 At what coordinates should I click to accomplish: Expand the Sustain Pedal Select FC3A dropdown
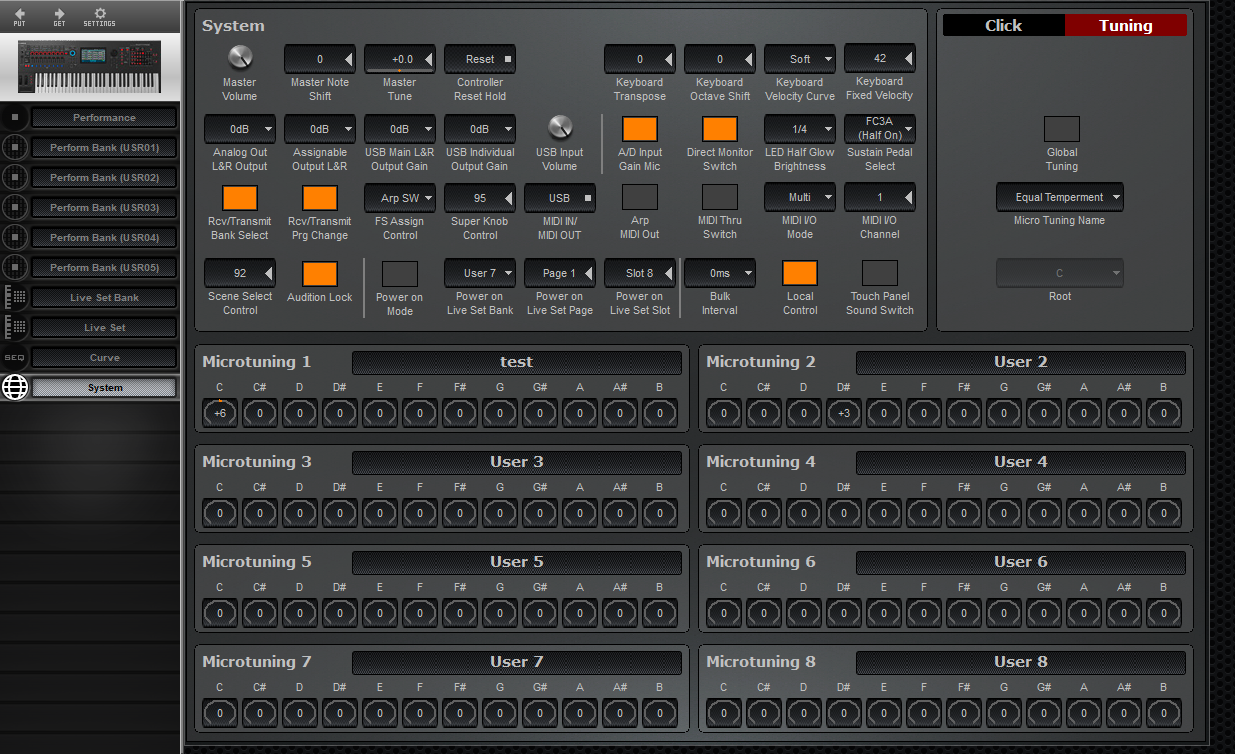coord(879,129)
